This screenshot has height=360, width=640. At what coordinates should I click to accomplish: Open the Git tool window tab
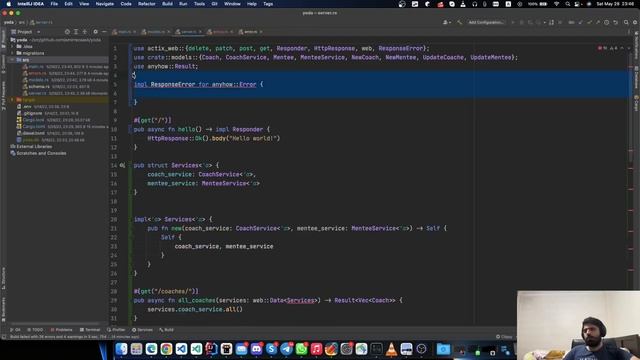(16, 330)
